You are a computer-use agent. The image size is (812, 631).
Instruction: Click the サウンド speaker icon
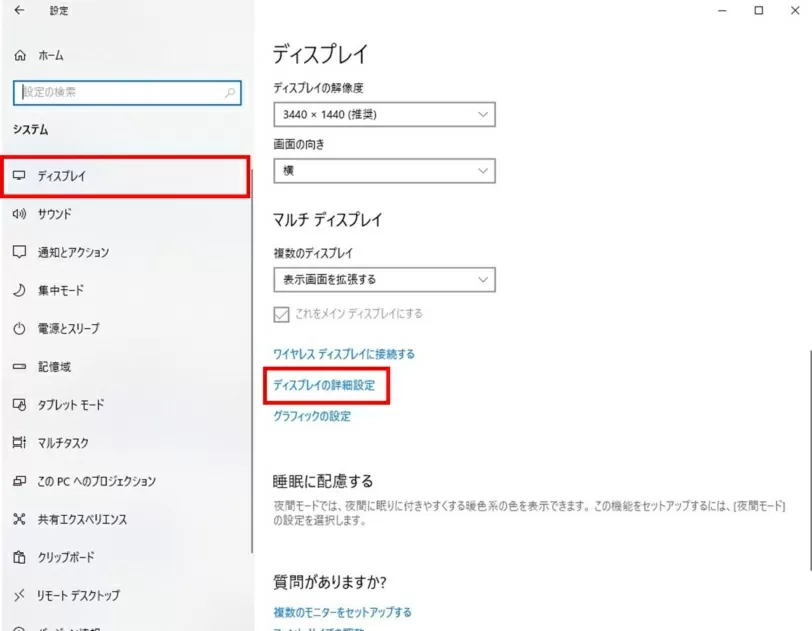point(19,213)
